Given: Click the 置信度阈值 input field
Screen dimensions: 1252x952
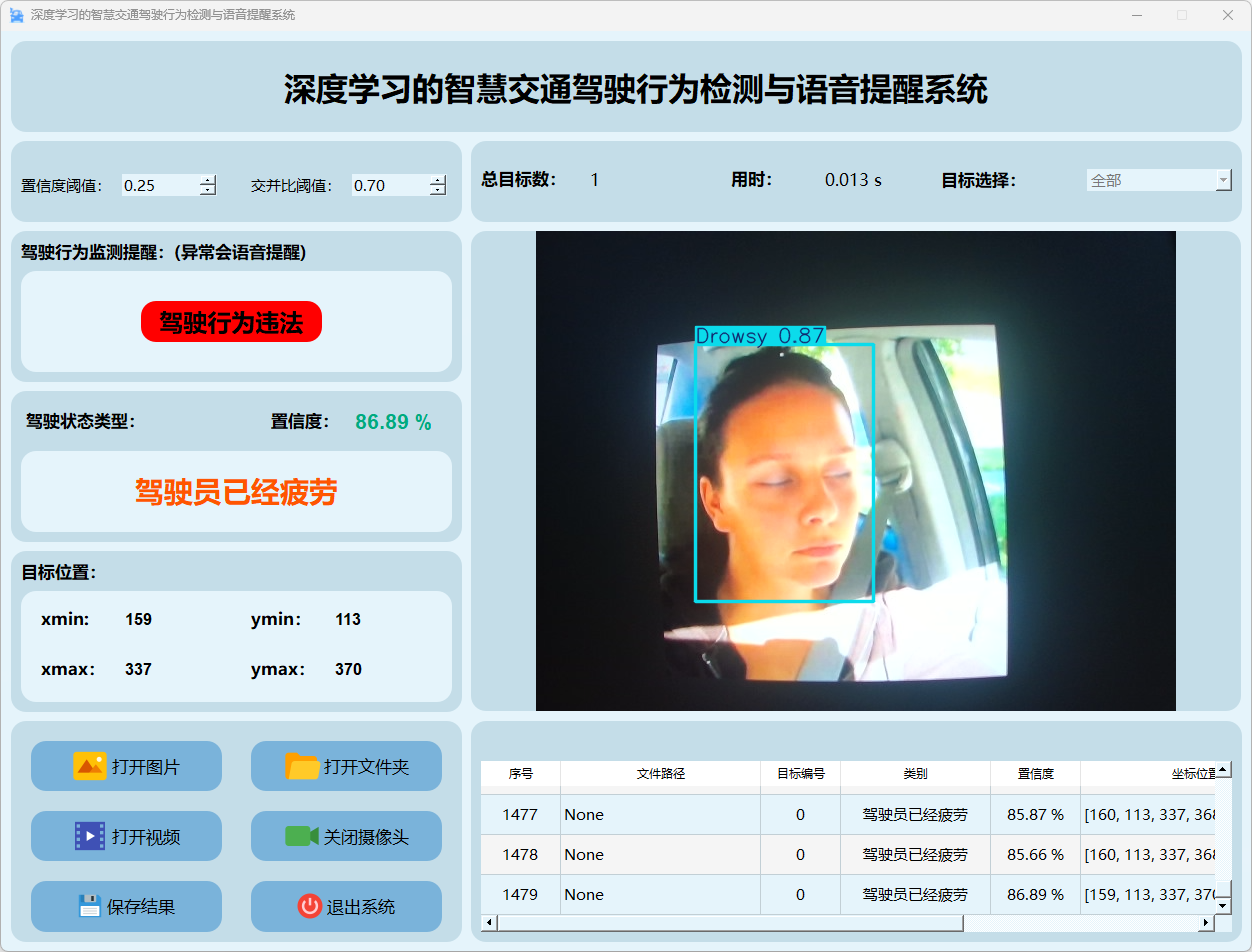Looking at the screenshot, I should tap(160, 185).
